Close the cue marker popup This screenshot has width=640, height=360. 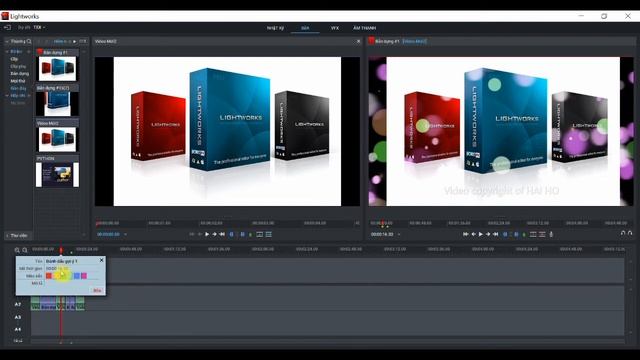coord(102,260)
